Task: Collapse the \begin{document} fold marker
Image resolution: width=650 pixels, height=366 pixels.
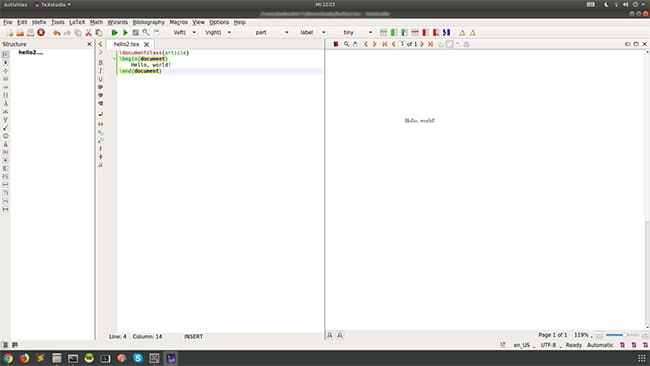Action: point(114,59)
